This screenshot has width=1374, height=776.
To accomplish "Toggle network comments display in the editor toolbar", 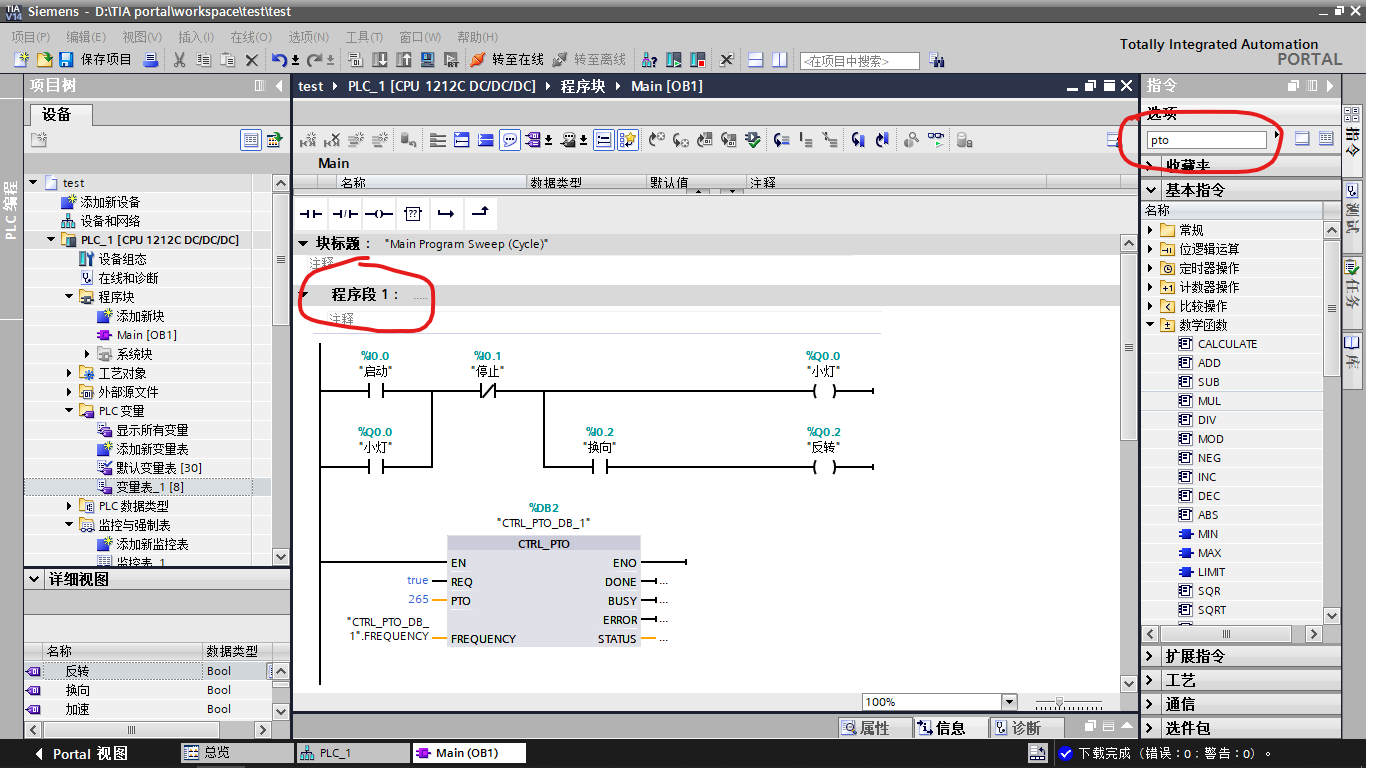I will 510,140.
